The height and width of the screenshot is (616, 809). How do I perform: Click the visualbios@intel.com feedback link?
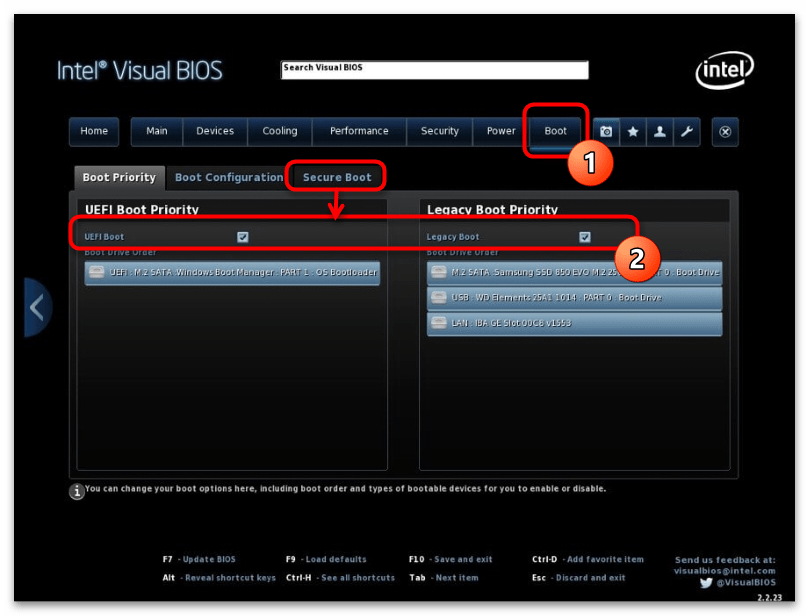pos(724,571)
